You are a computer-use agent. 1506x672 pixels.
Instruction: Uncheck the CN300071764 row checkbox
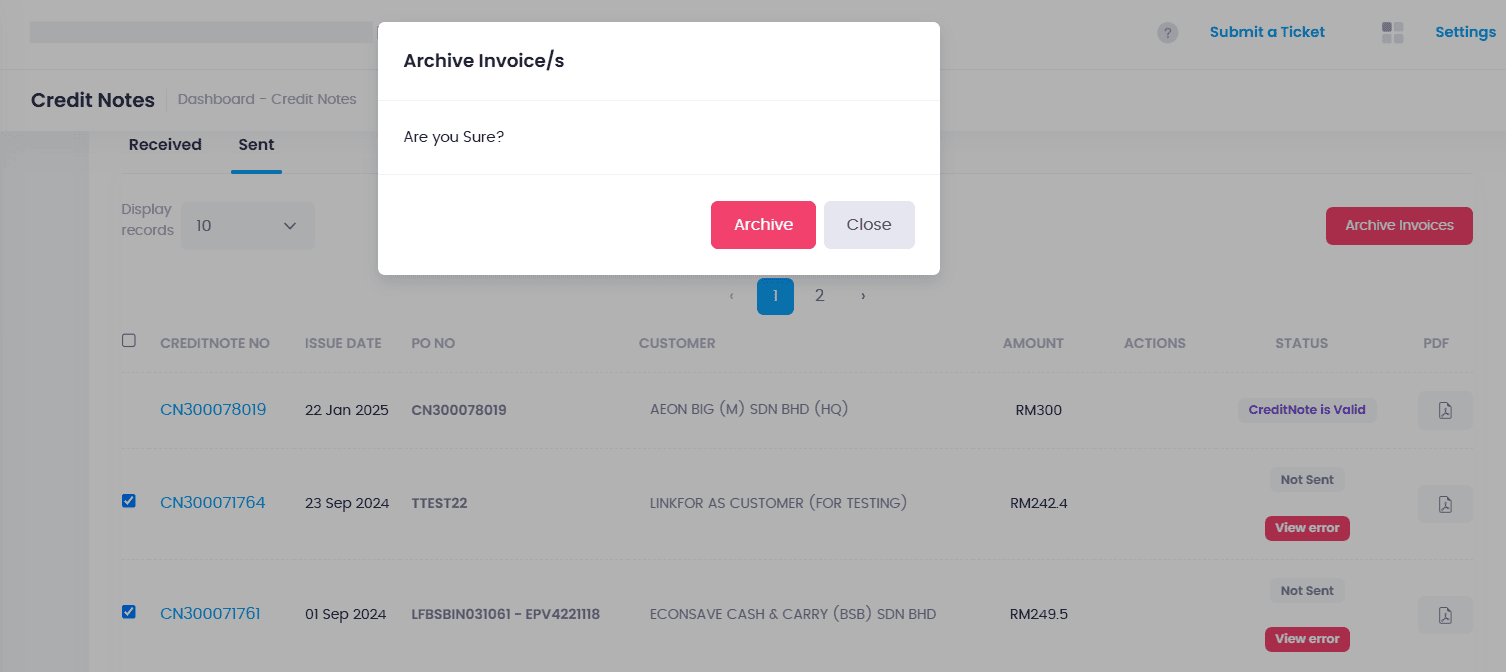click(129, 501)
